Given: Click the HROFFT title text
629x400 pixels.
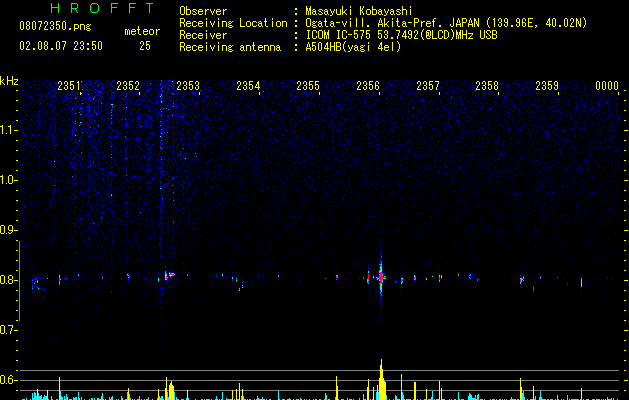Looking at the screenshot, I should point(102,8).
